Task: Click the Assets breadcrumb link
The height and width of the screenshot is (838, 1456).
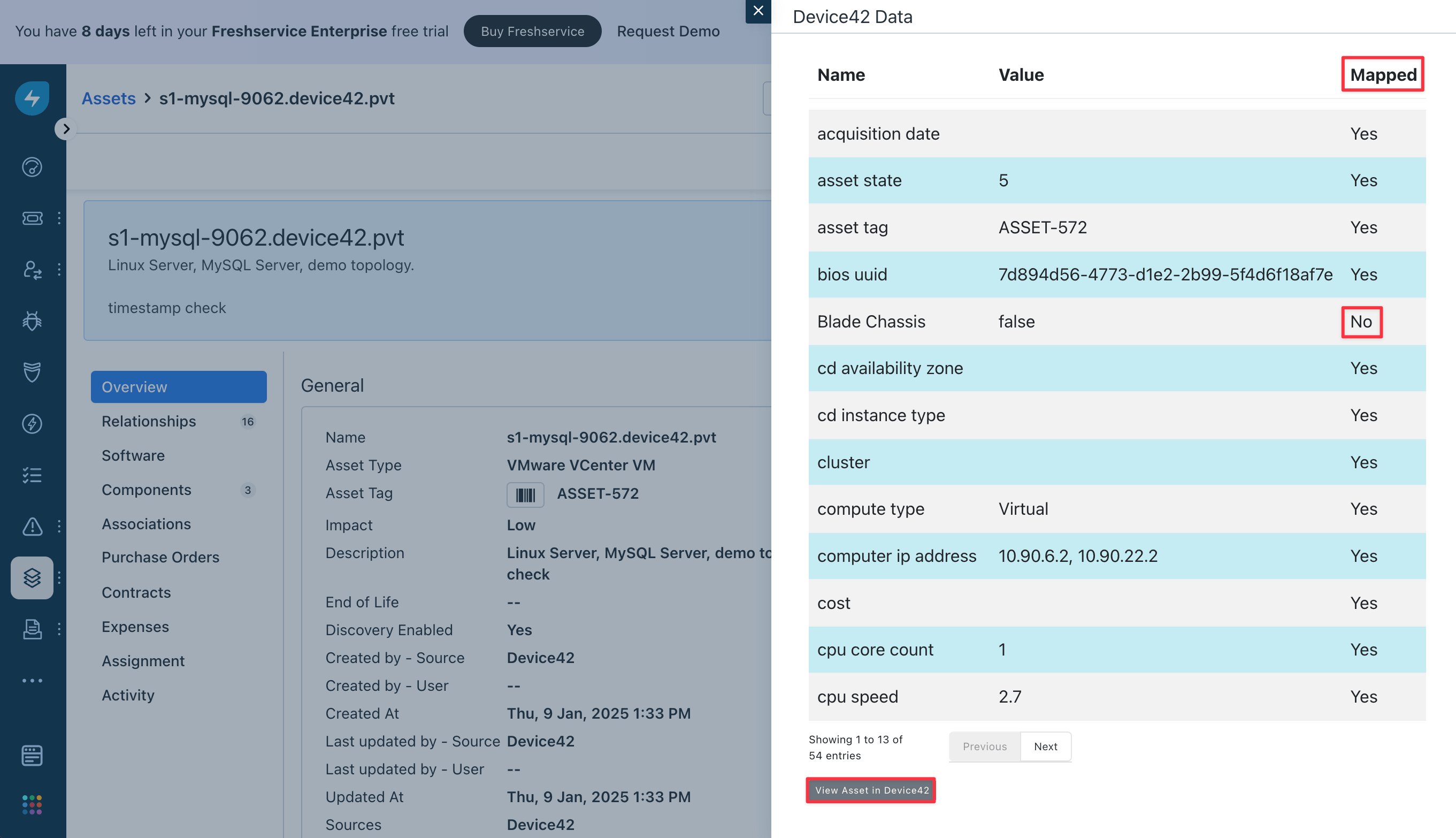Action: (x=109, y=98)
